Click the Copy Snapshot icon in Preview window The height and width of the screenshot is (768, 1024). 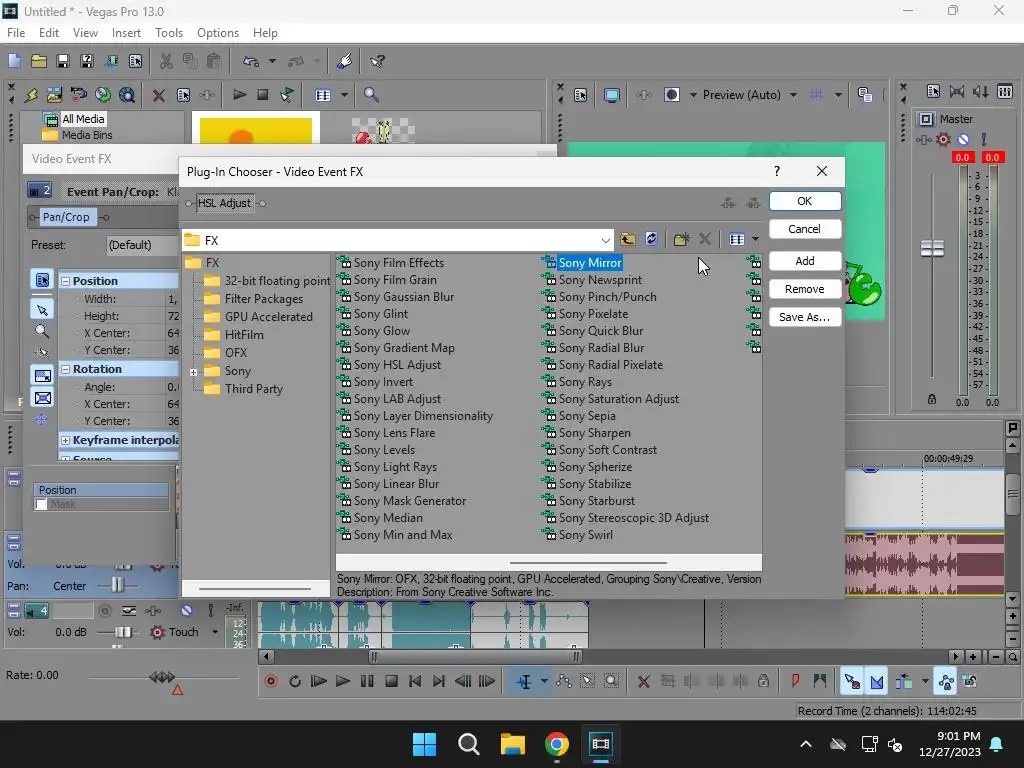coord(865,95)
